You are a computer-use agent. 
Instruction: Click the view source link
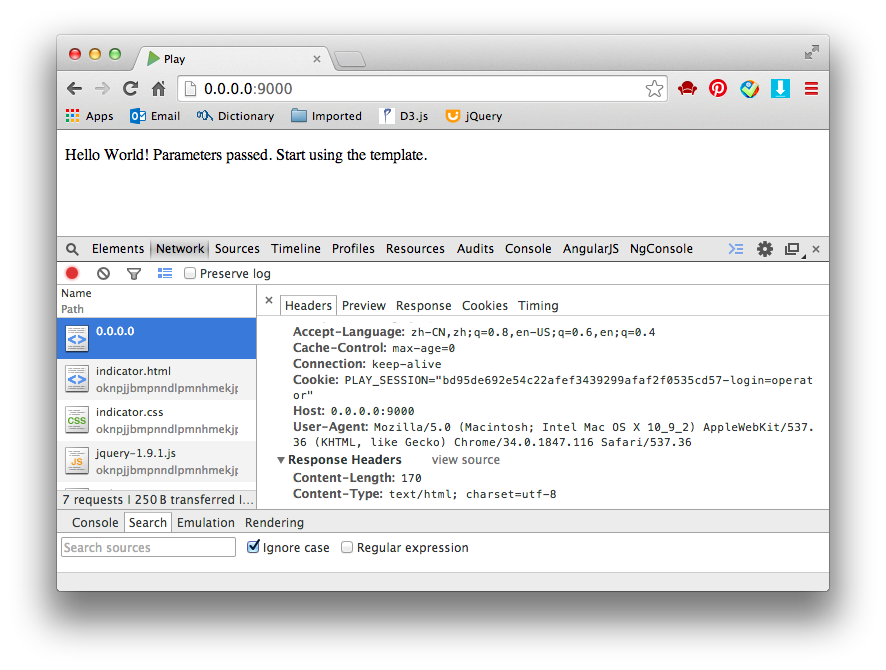[465, 460]
